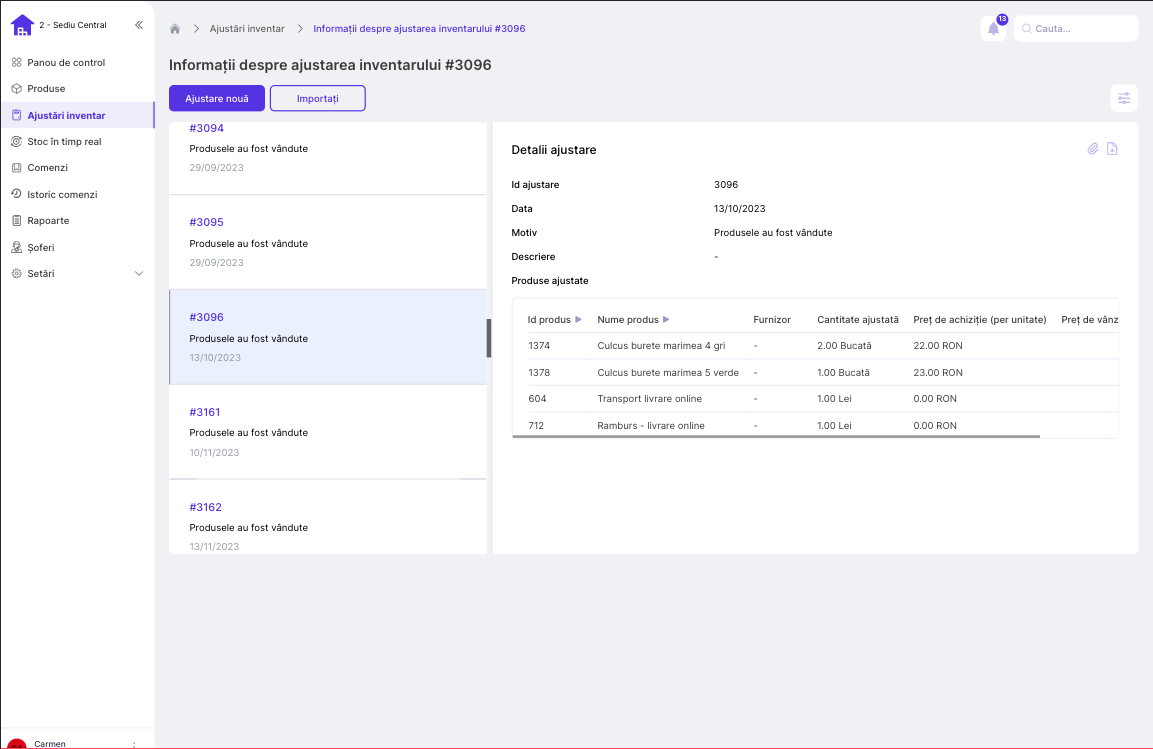Click the Sediu Central house logo
This screenshot has height=749, width=1153.
(x=22, y=25)
